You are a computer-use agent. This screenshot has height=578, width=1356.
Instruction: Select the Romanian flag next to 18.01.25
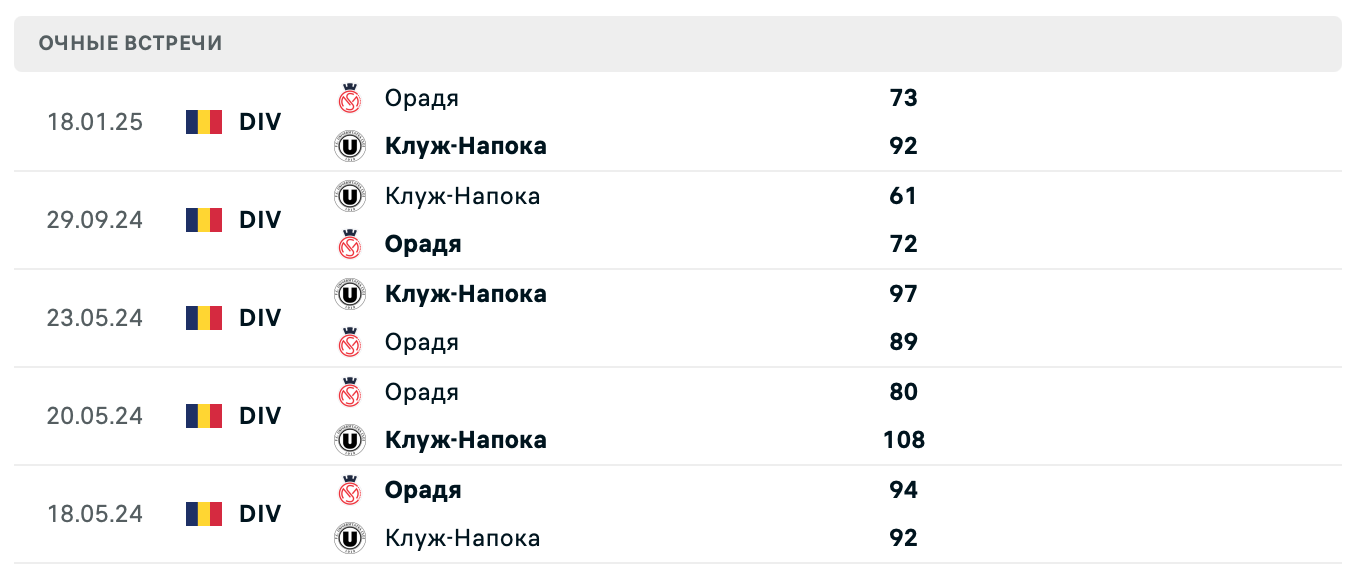(x=203, y=121)
